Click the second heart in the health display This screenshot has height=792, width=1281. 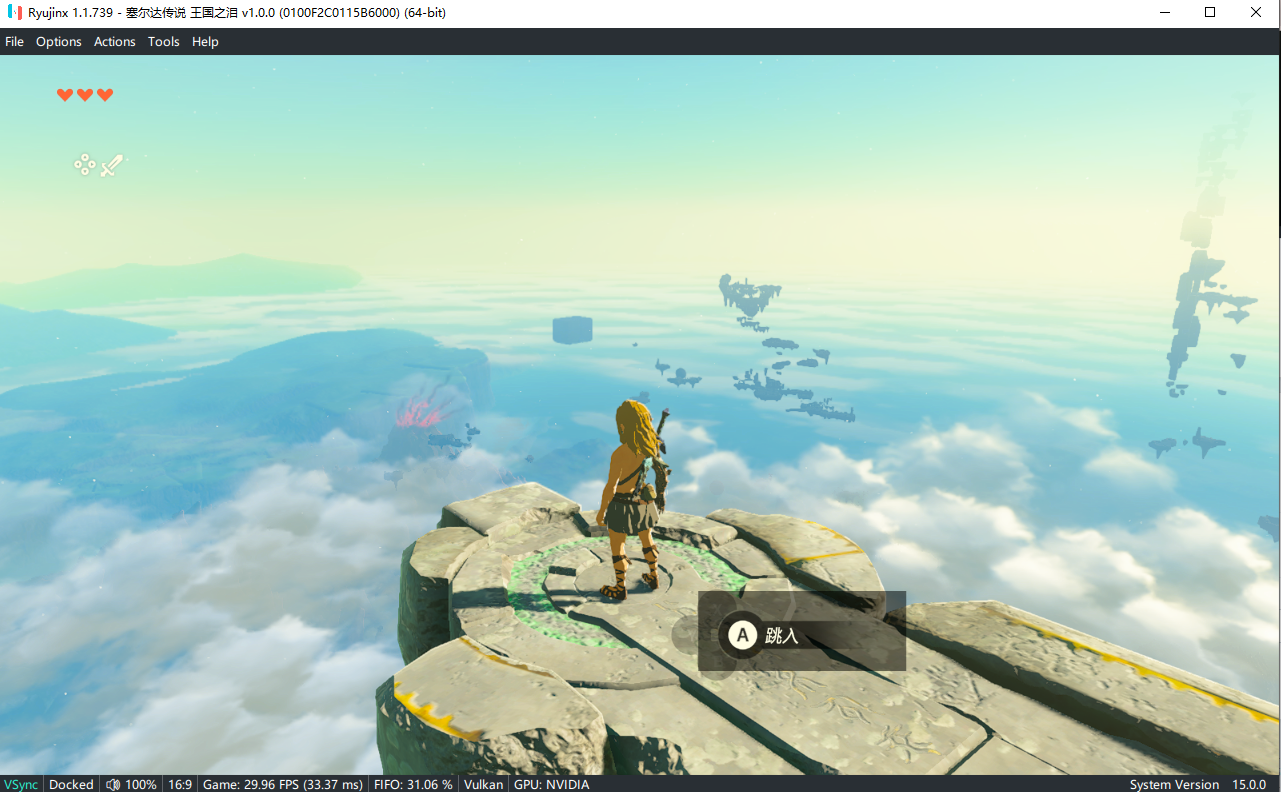[85, 95]
